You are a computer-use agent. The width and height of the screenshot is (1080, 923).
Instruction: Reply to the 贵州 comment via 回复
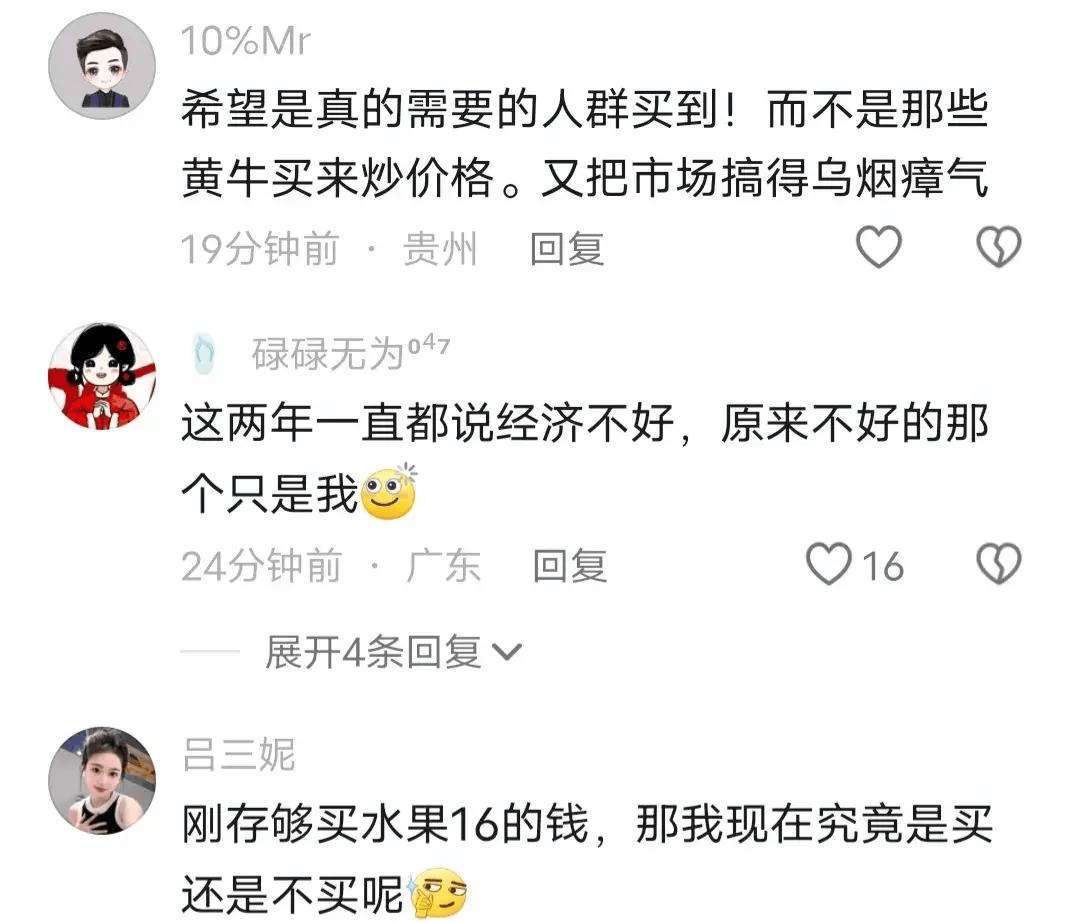pos(567,249)
